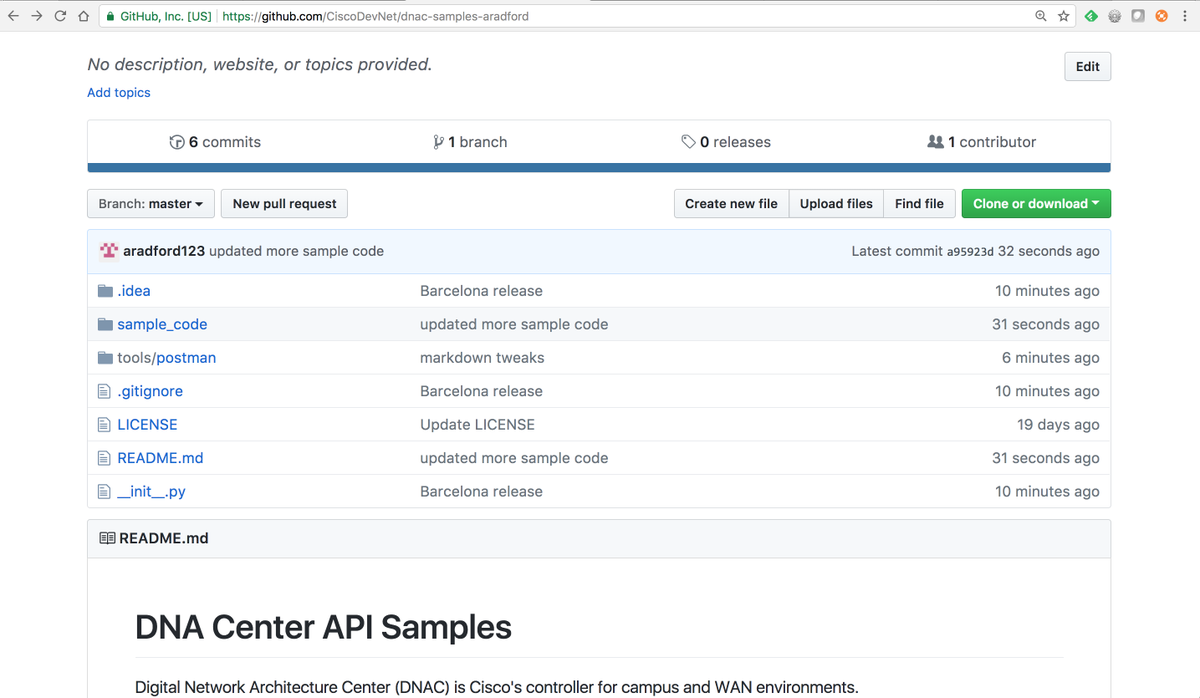View the 1 contributor page
This screenshot has width=1200, height=698.
point(982,142)
